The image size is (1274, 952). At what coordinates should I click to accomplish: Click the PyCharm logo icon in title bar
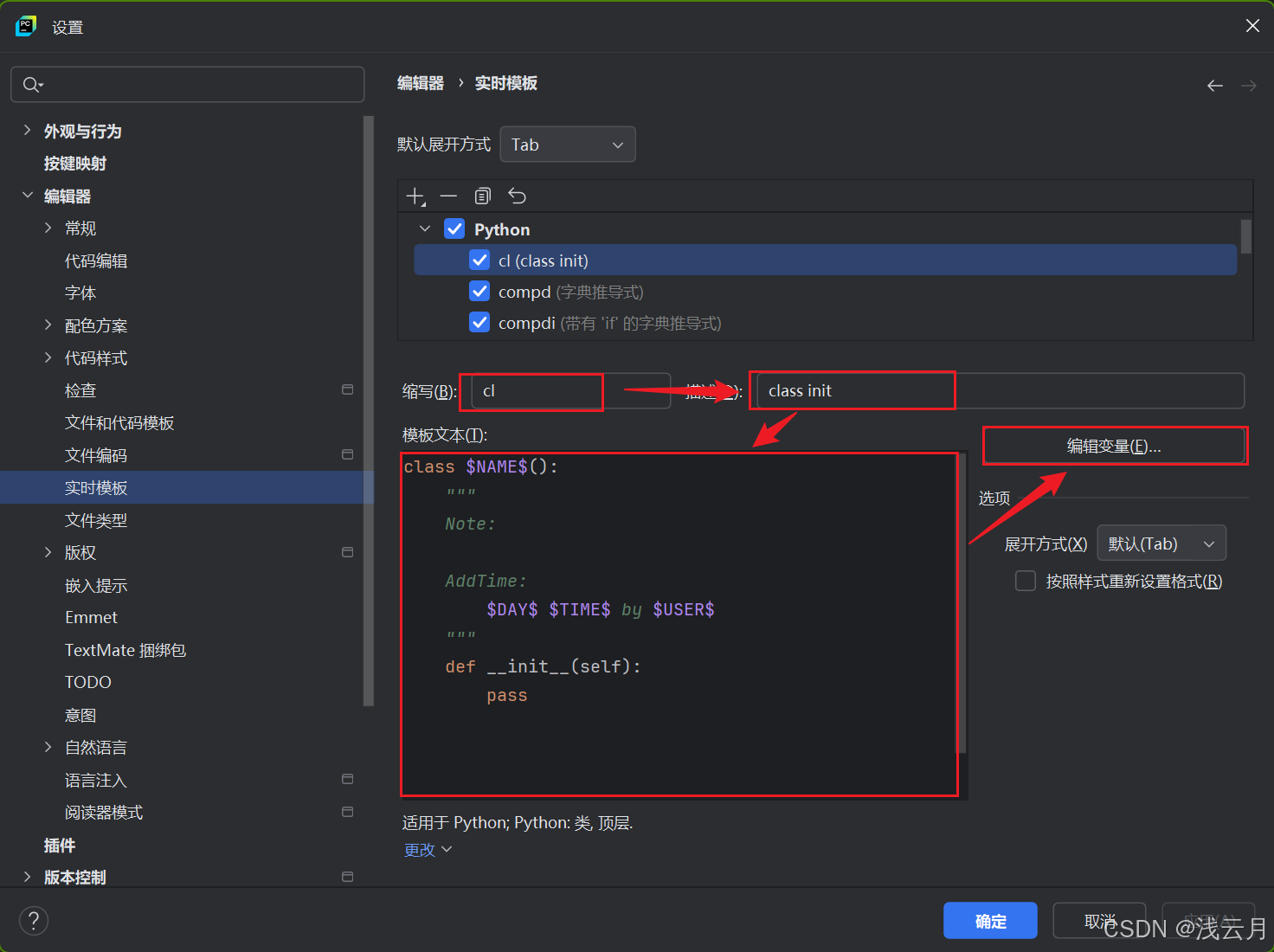pos(26,26)
